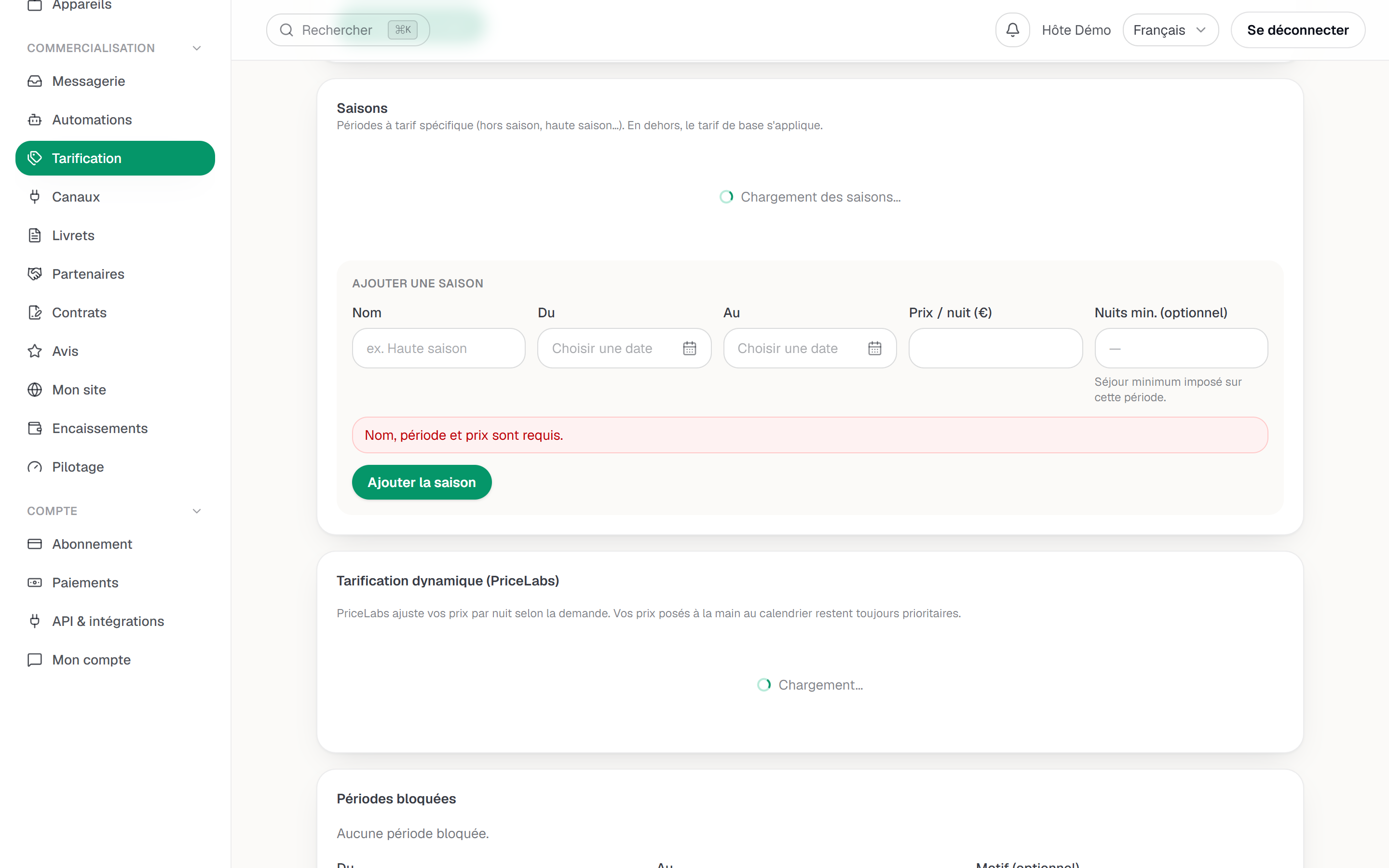
Task: Navigate to Paiements
Action: point(115,583)
